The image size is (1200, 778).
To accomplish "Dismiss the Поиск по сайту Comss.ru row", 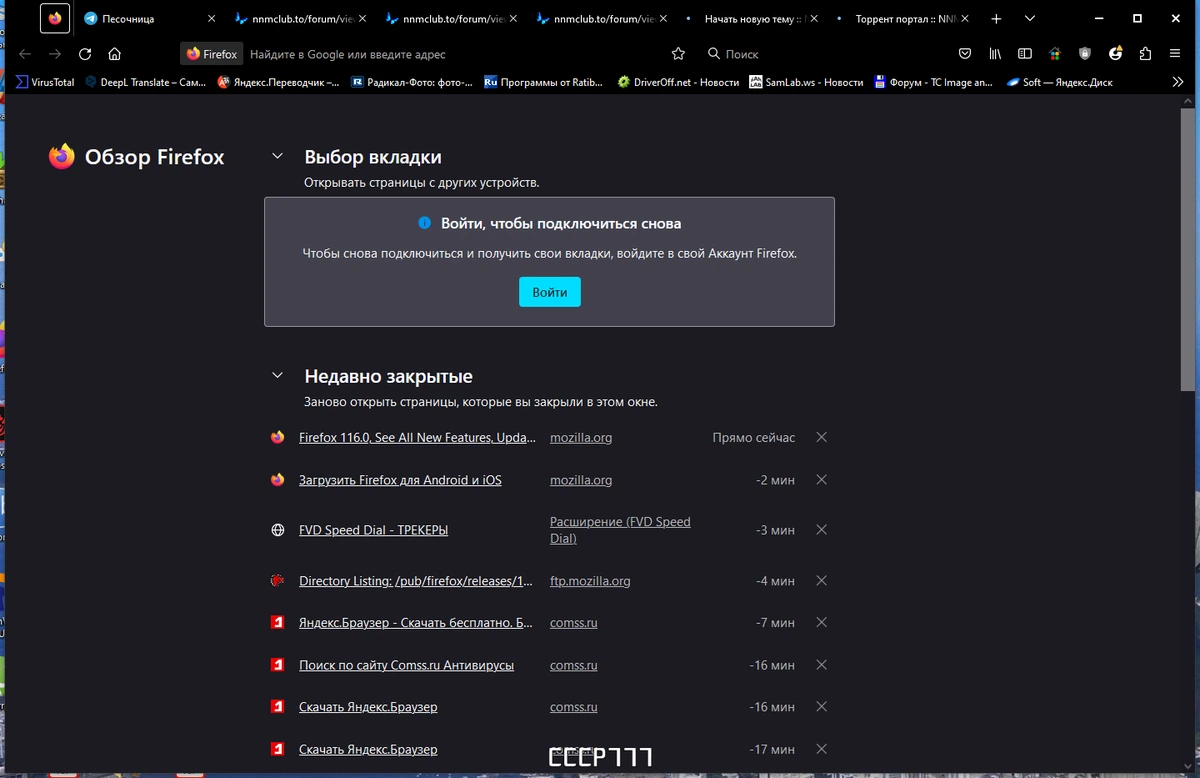I will (x=821, y=665).
